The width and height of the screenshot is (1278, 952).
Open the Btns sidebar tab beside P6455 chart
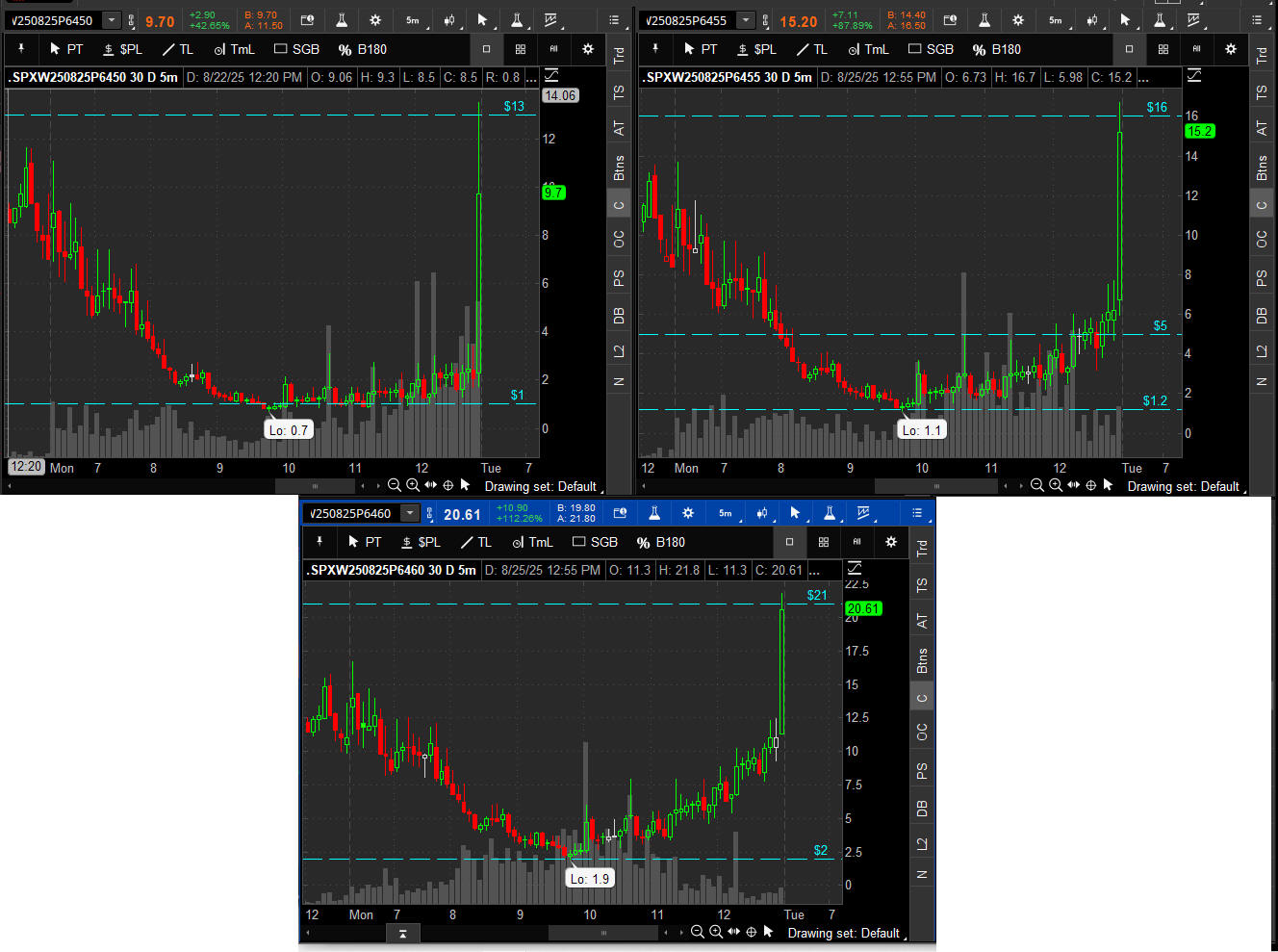[1262, 167]
